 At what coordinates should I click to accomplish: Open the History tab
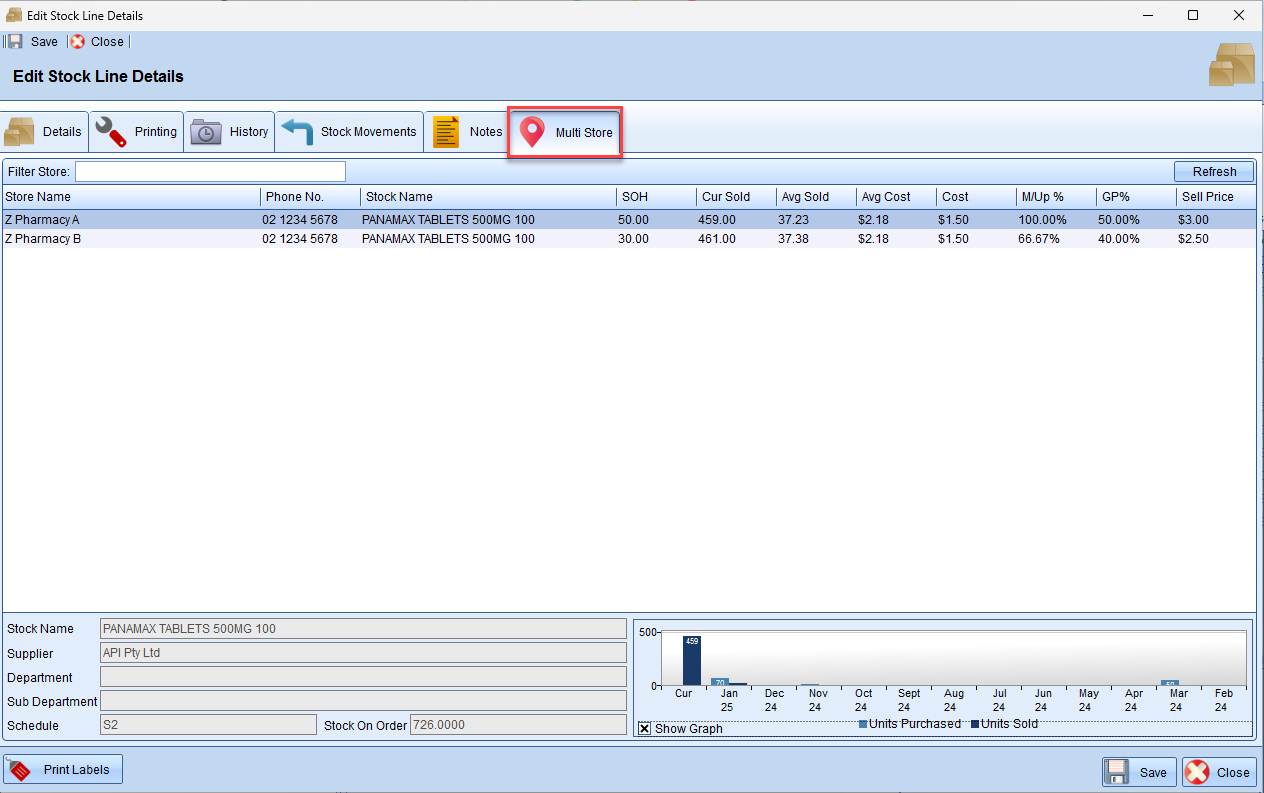coord(230,132)
